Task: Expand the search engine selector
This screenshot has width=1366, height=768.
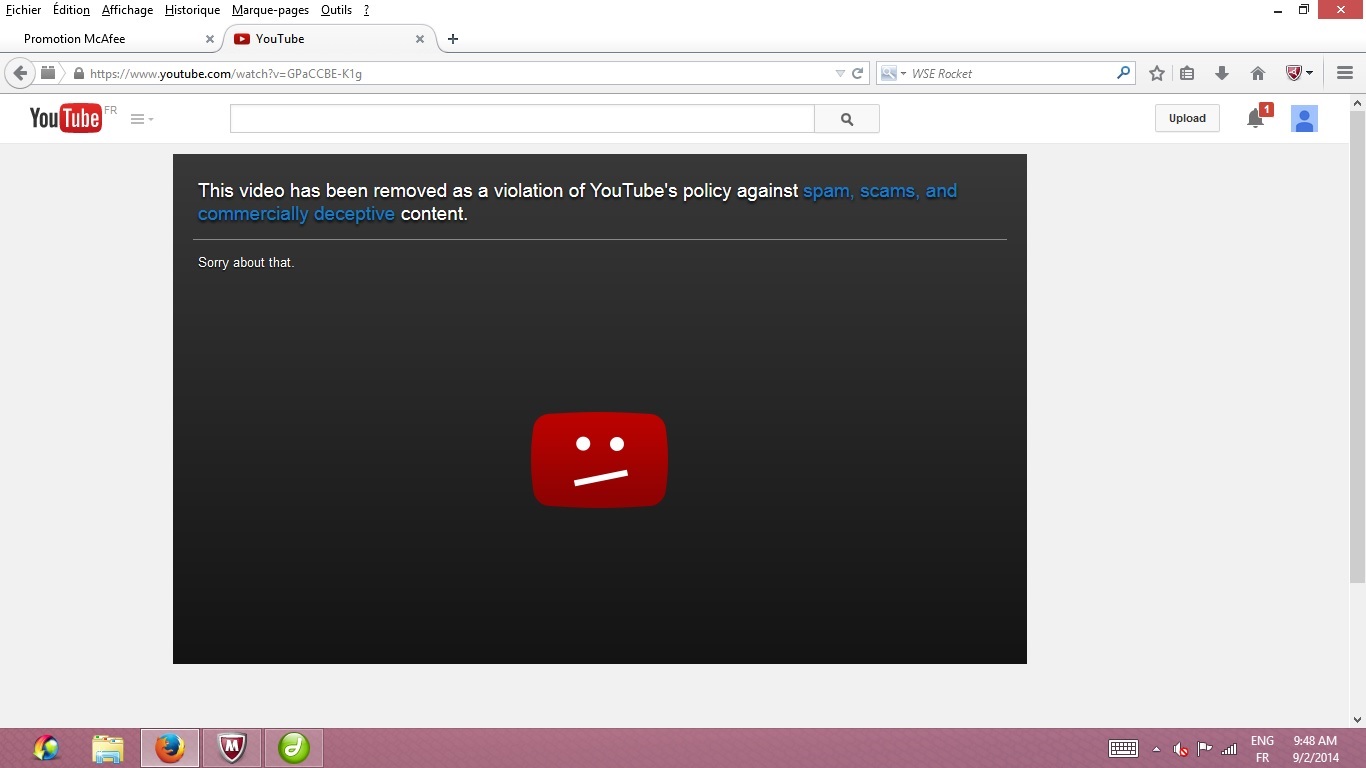Action: click(892, 73)
